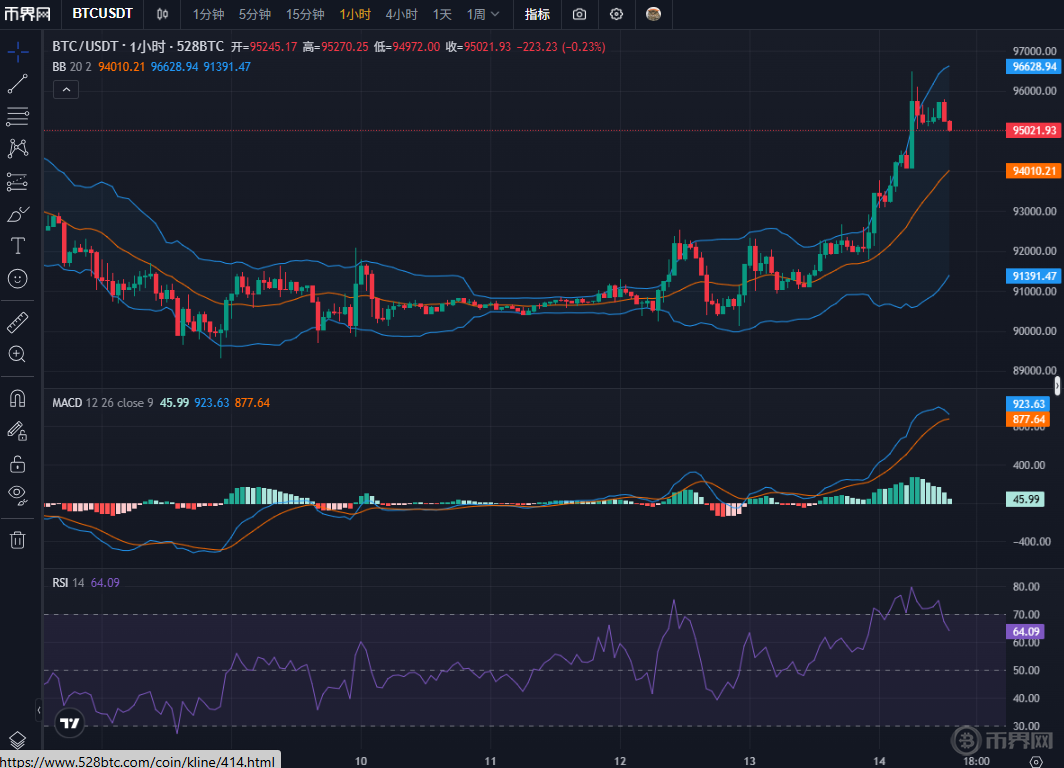Image resolution: width=1064 pixels, height=768 pixels.
Task: Activate the ruler measure tool
Action: pos(17,322)
